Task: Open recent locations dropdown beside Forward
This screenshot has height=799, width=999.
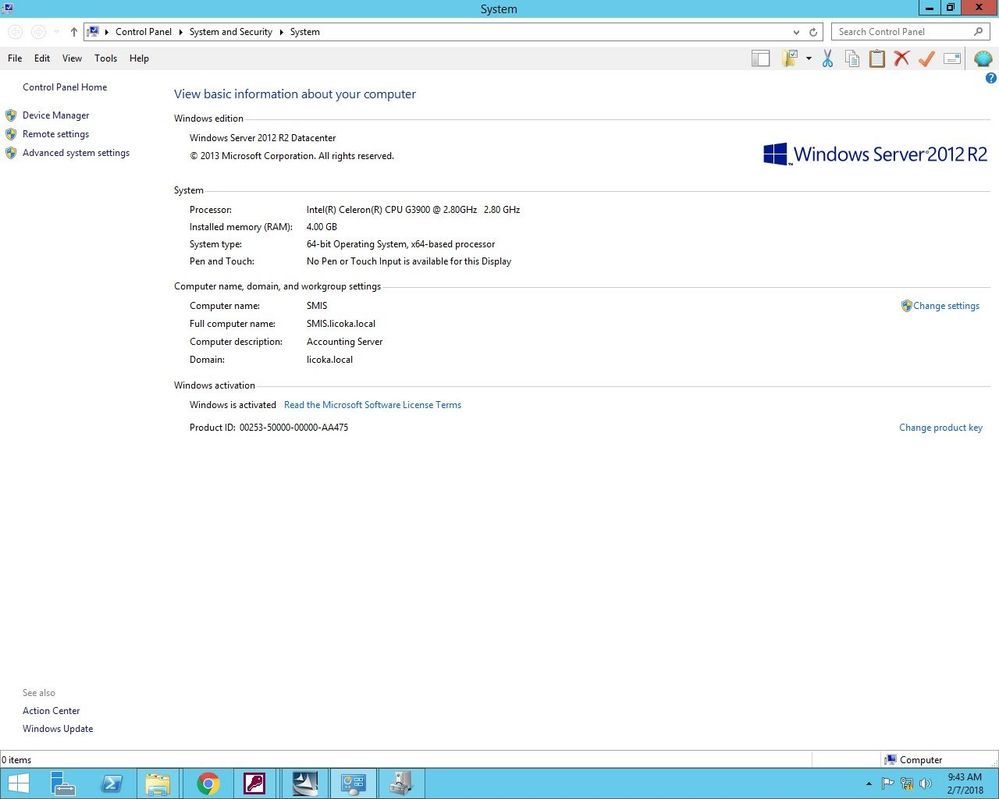Action: coord(57,32)
